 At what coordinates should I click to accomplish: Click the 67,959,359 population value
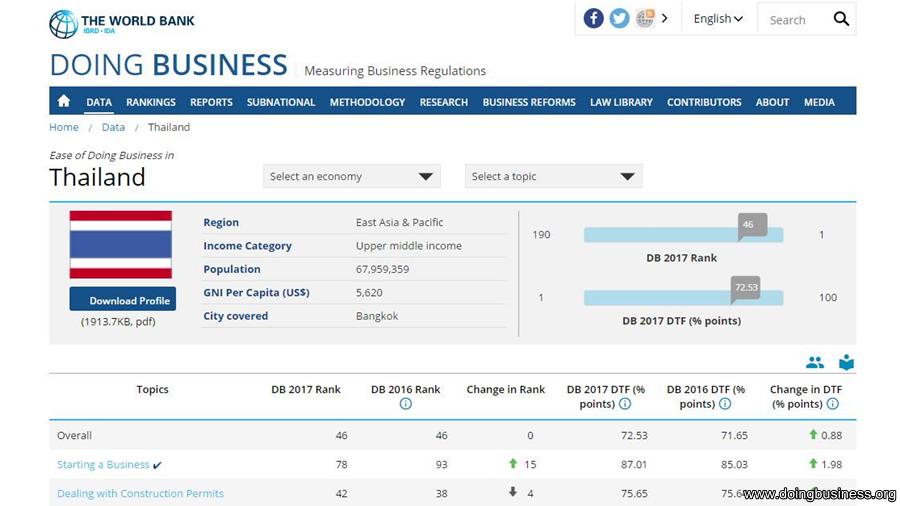(382, 269)
